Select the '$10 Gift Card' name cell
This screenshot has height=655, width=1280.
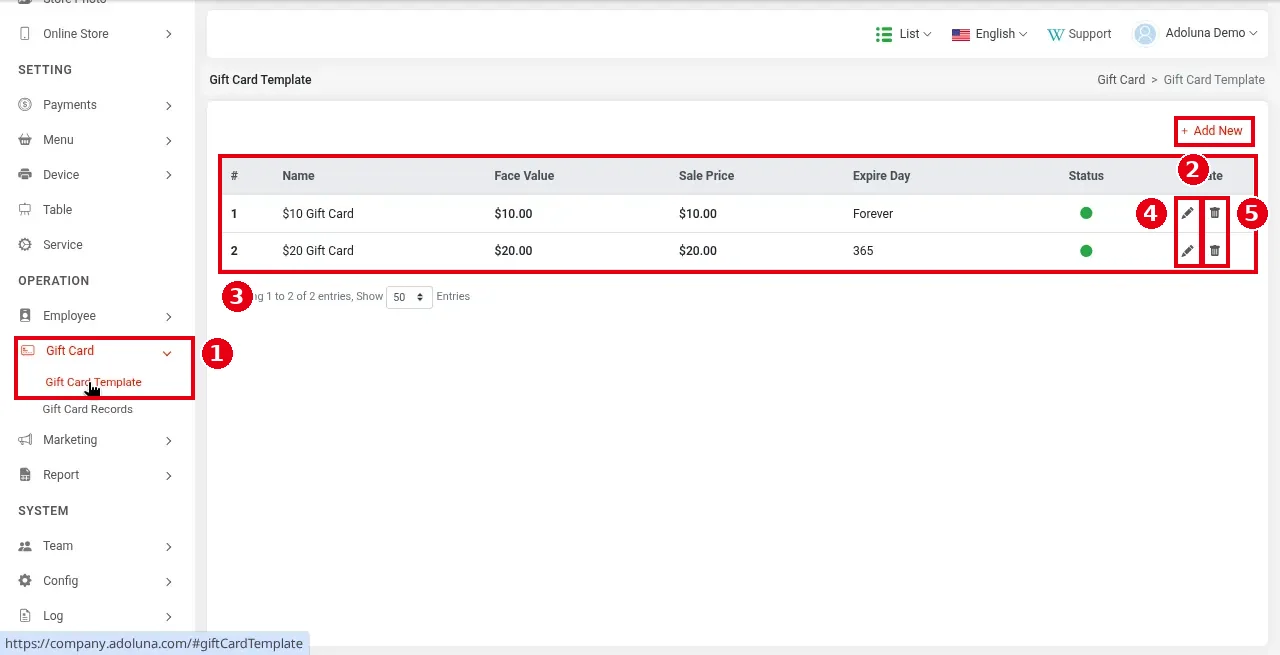[x=317, y=214]
